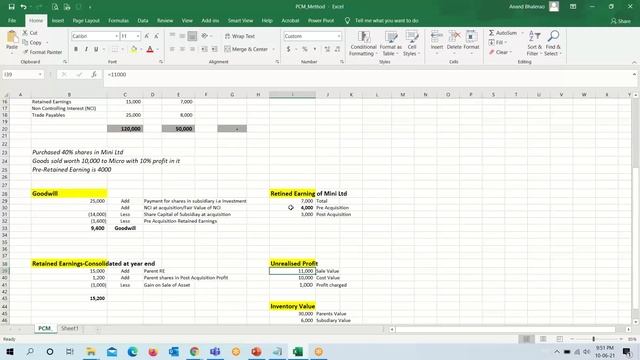
Task: Switch to the Data tab
Action: 143,20
